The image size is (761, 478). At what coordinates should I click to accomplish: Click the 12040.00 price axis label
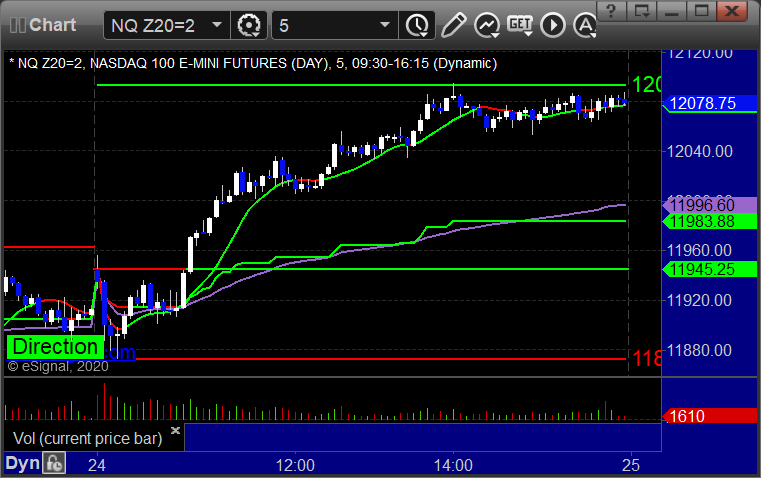point(699,151)
